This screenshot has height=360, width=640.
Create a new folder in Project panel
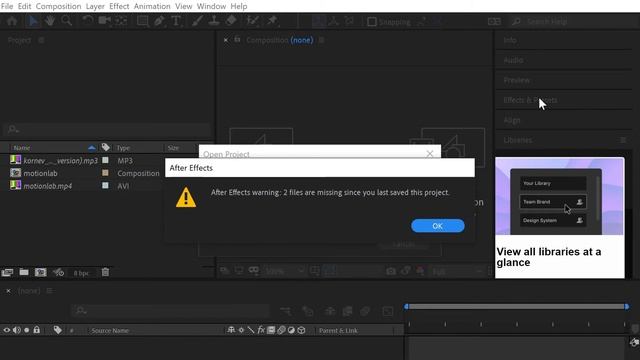(24, 272)
